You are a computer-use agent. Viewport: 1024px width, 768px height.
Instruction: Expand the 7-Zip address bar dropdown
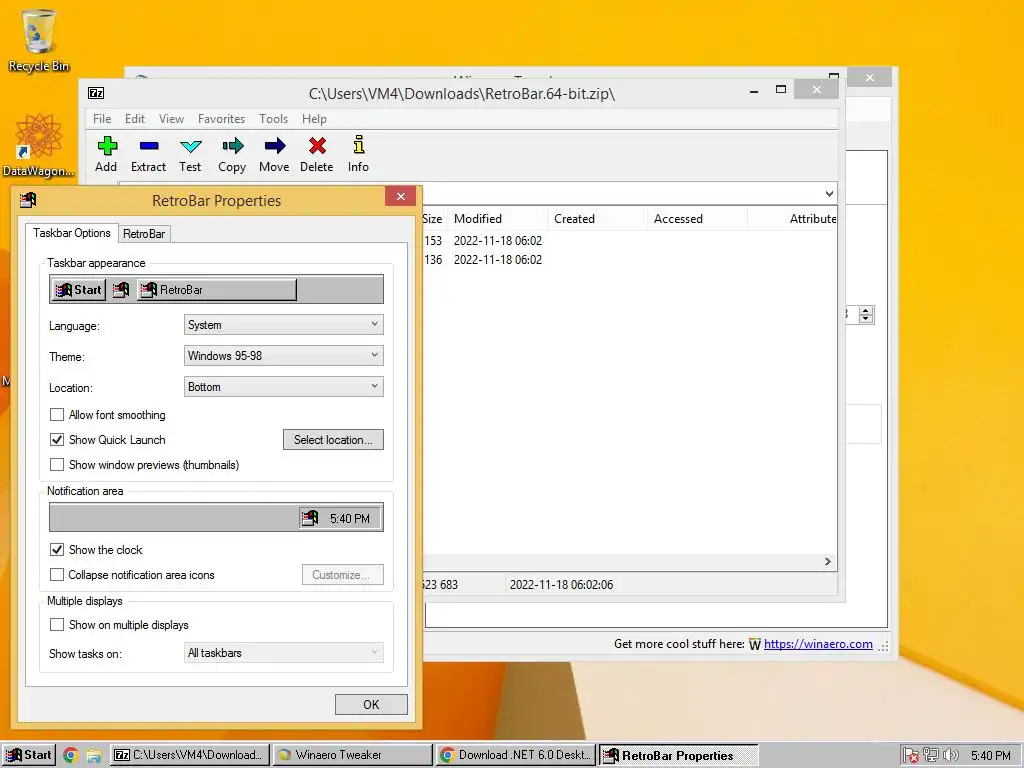(x=829, y=194)
